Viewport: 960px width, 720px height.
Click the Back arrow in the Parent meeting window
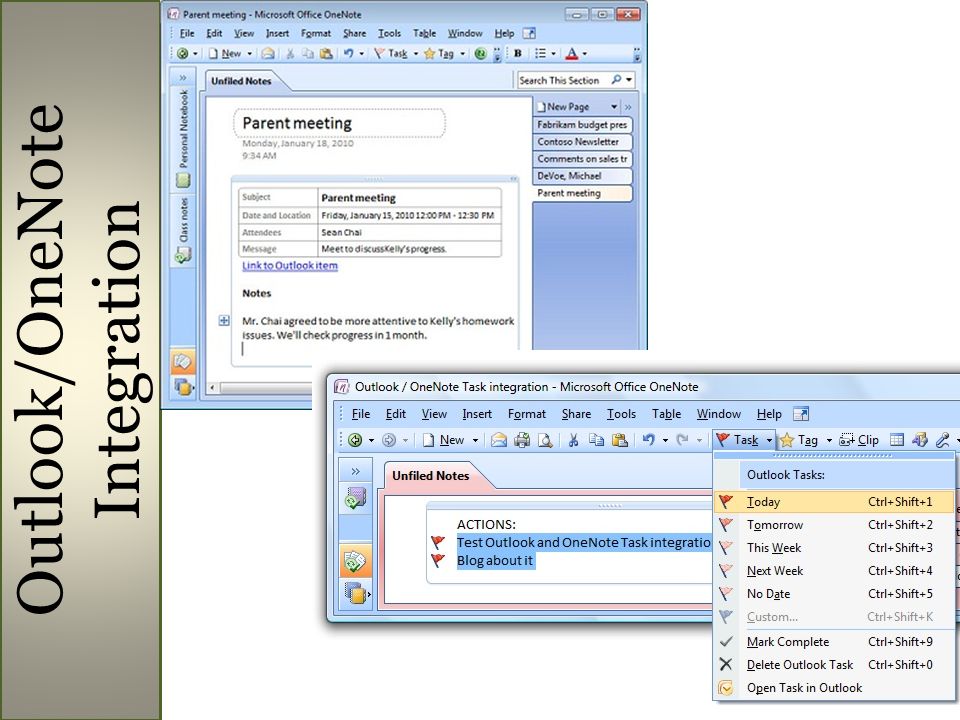[182, 54]
